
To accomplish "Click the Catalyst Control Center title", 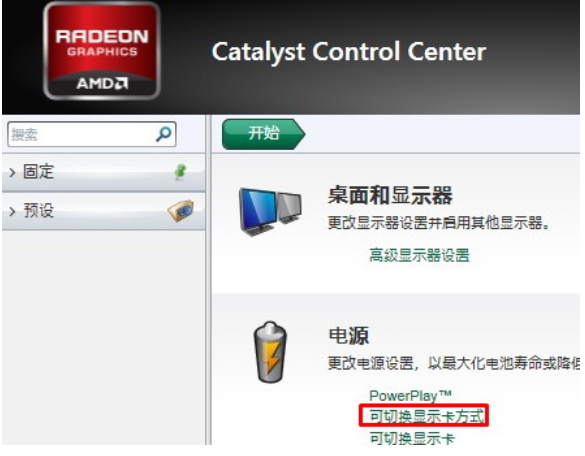I will [x=349, y=51].
